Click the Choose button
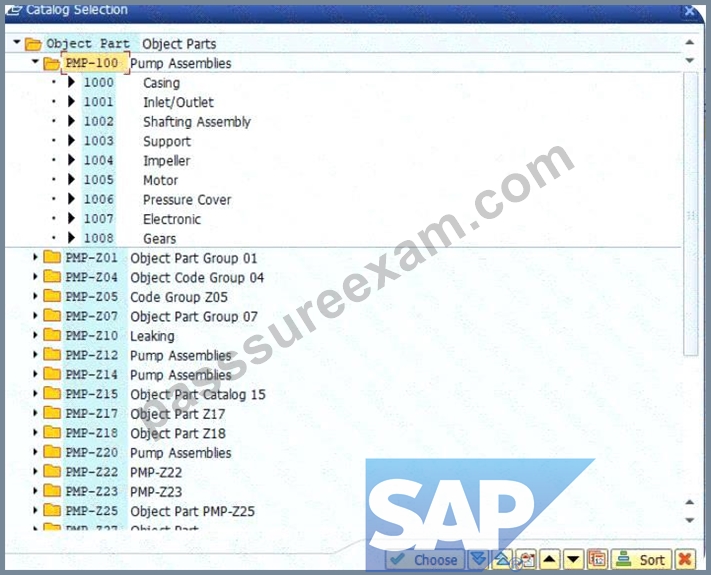711x575 pixels. tap(425, 559)
